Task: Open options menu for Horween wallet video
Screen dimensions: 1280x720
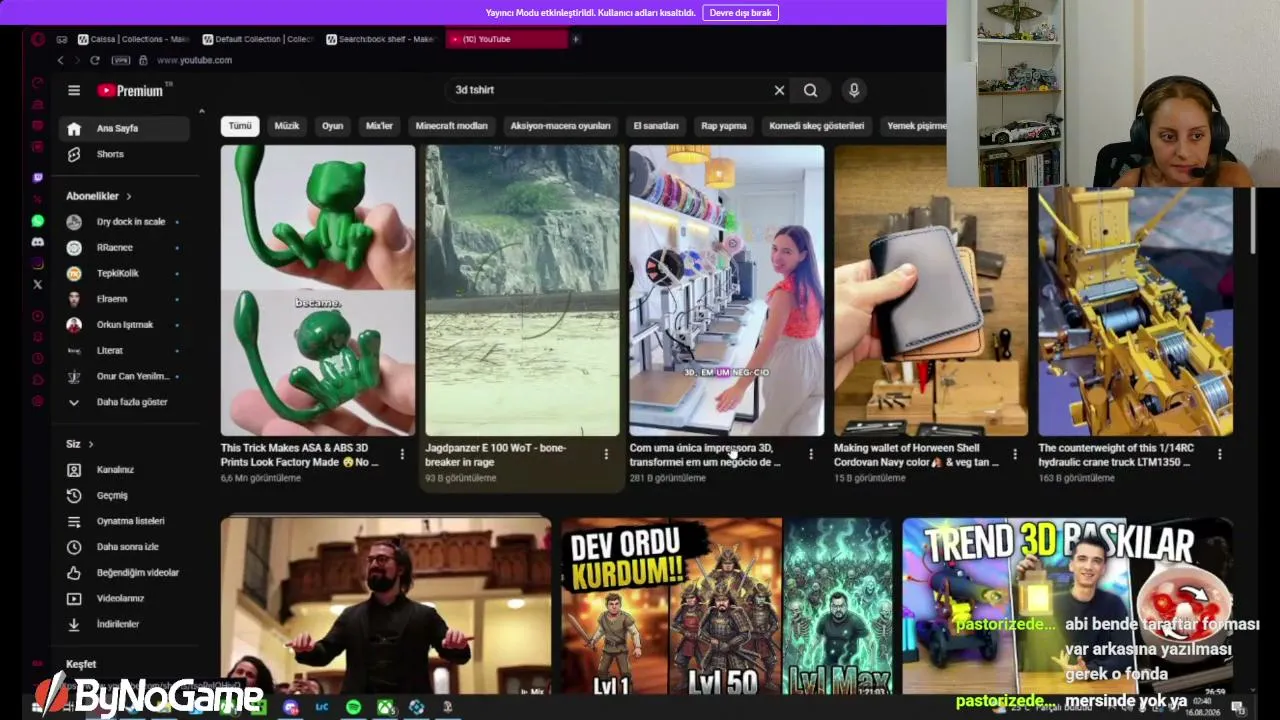Action: (1015, 454)
